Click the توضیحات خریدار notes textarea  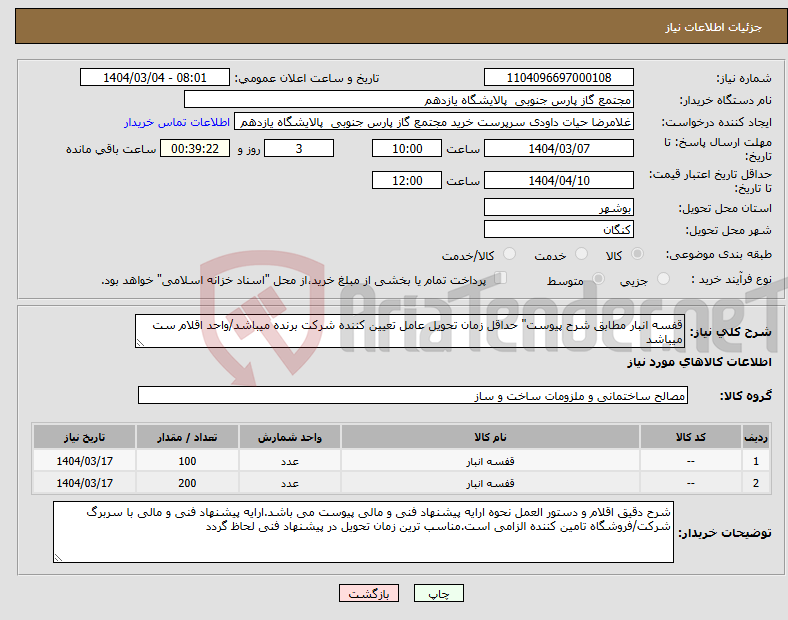363,532
